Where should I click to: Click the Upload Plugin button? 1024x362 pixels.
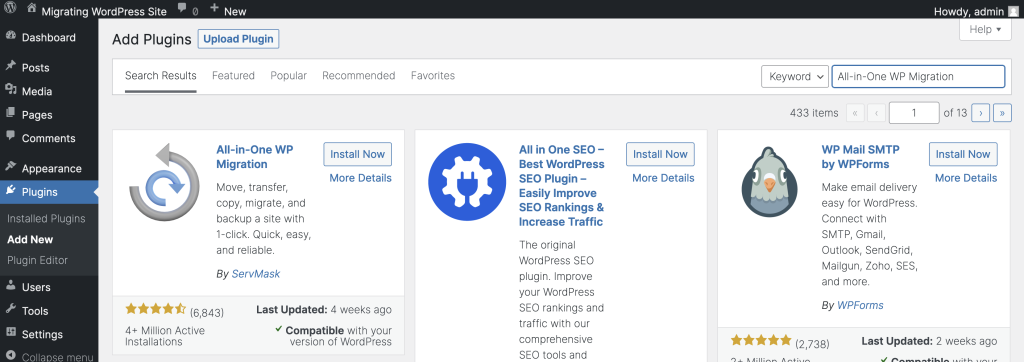click(238, 39)
